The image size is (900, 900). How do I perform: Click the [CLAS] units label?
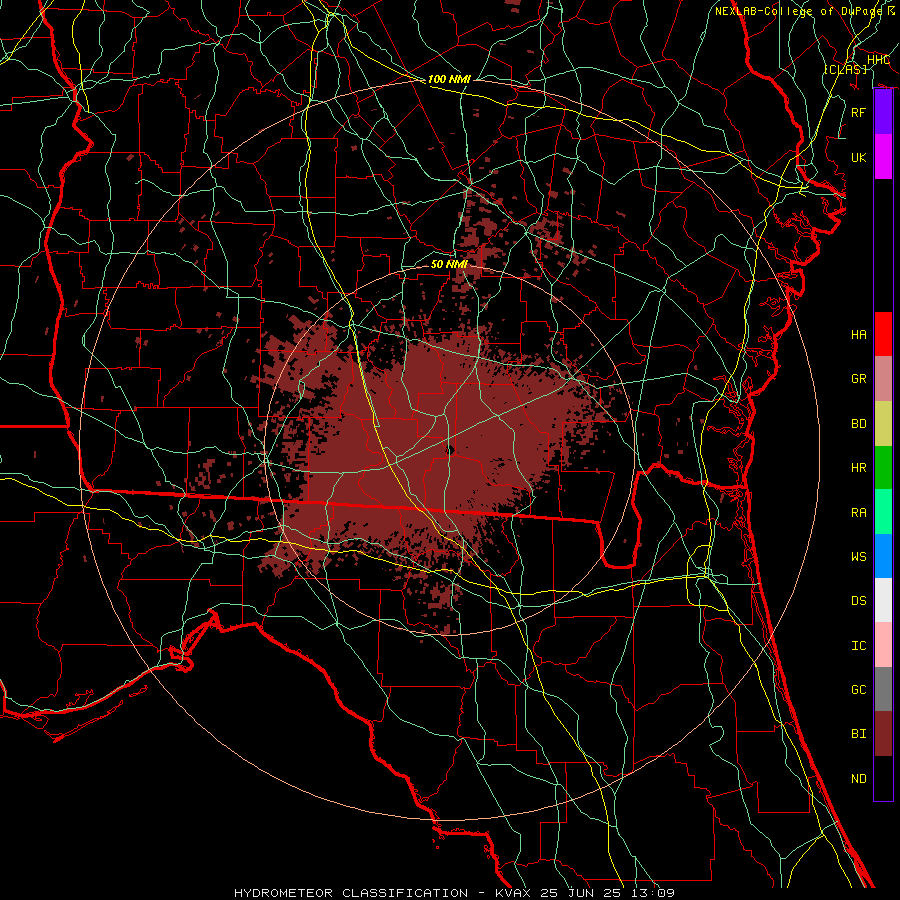845,69
